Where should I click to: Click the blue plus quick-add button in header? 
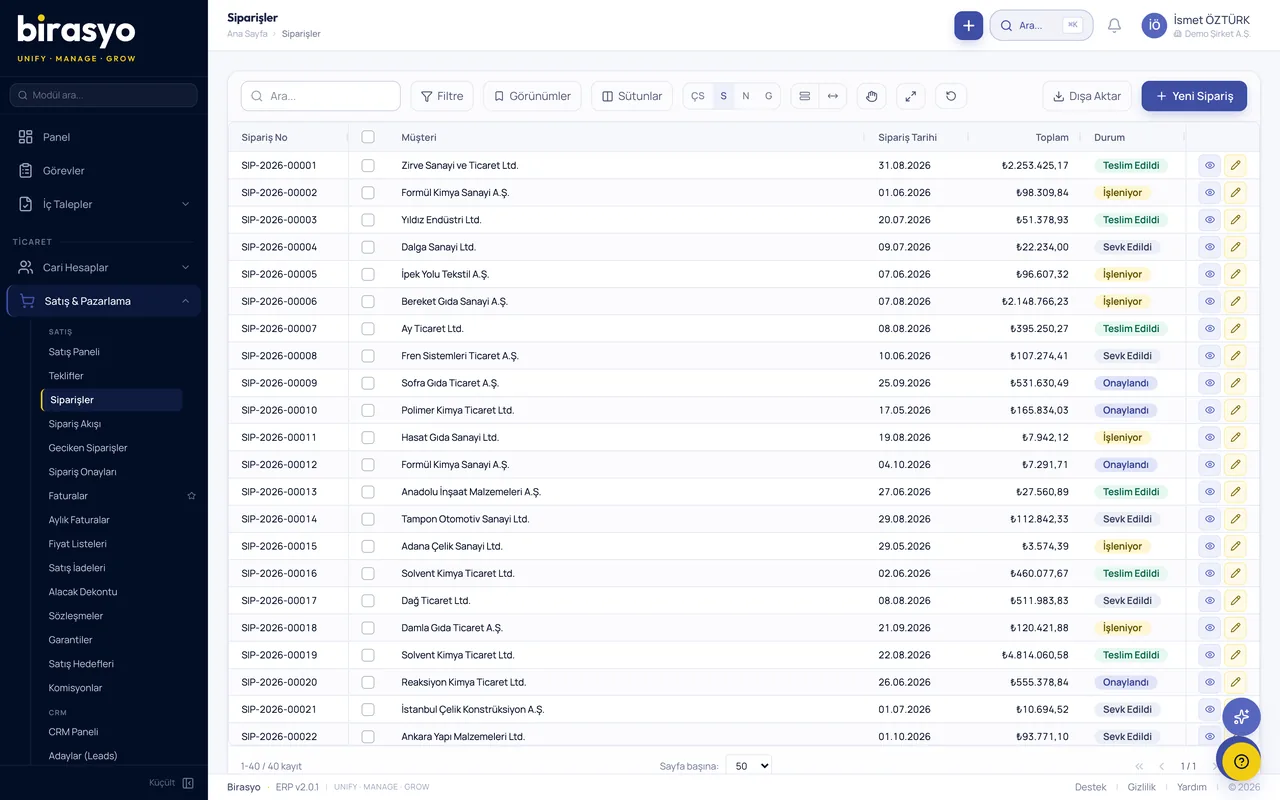coord(968,26)
